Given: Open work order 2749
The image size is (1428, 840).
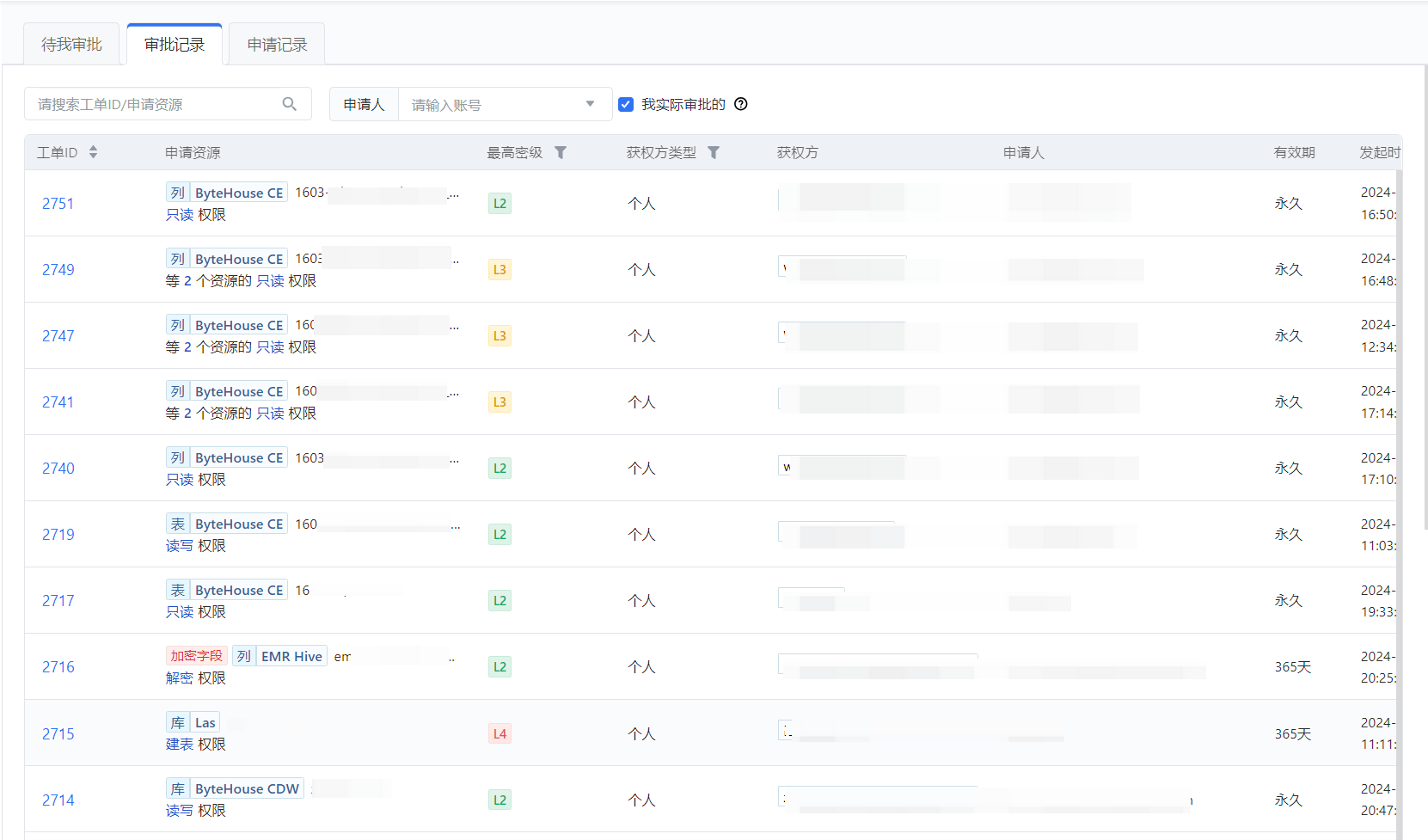Looking at the screenshot, I should point(58,270).
